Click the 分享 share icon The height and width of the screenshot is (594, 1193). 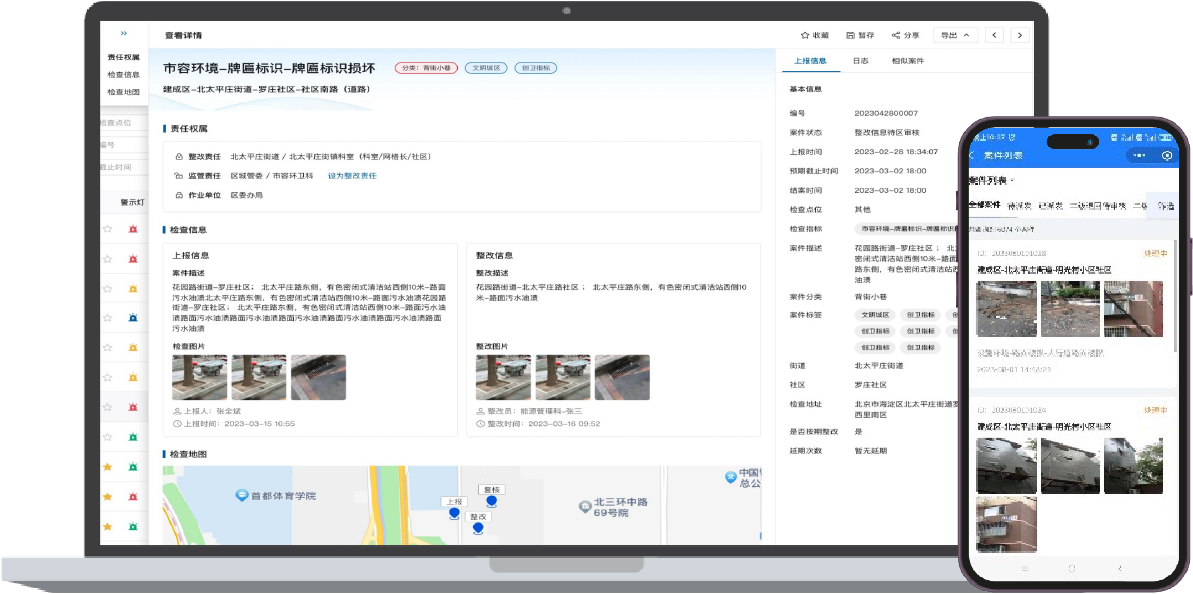896,35
